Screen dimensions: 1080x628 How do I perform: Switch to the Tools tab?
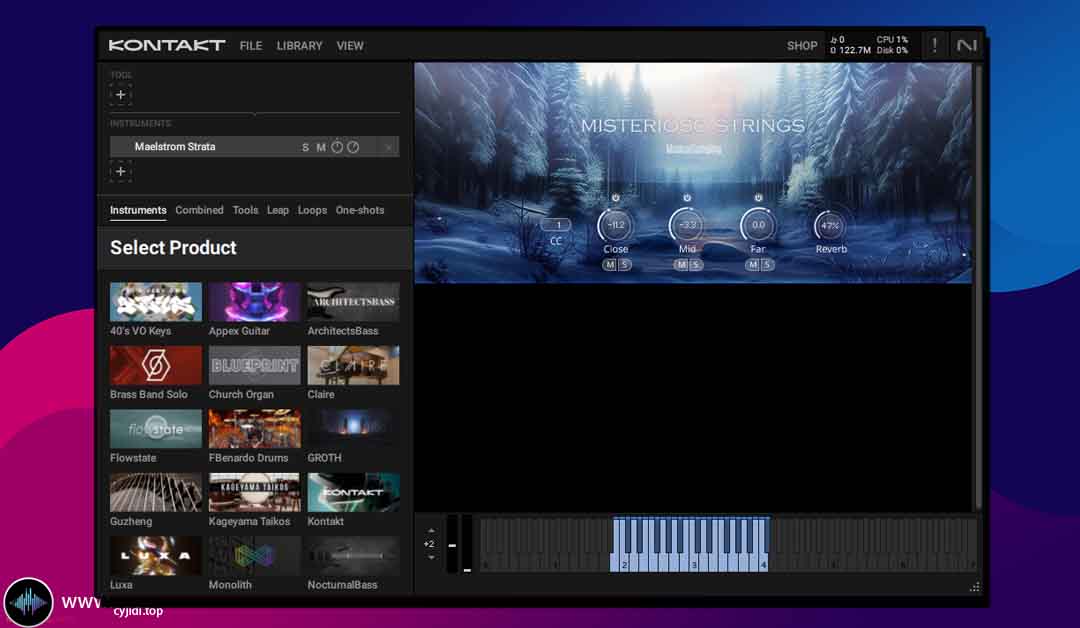[x=245, y=210]
